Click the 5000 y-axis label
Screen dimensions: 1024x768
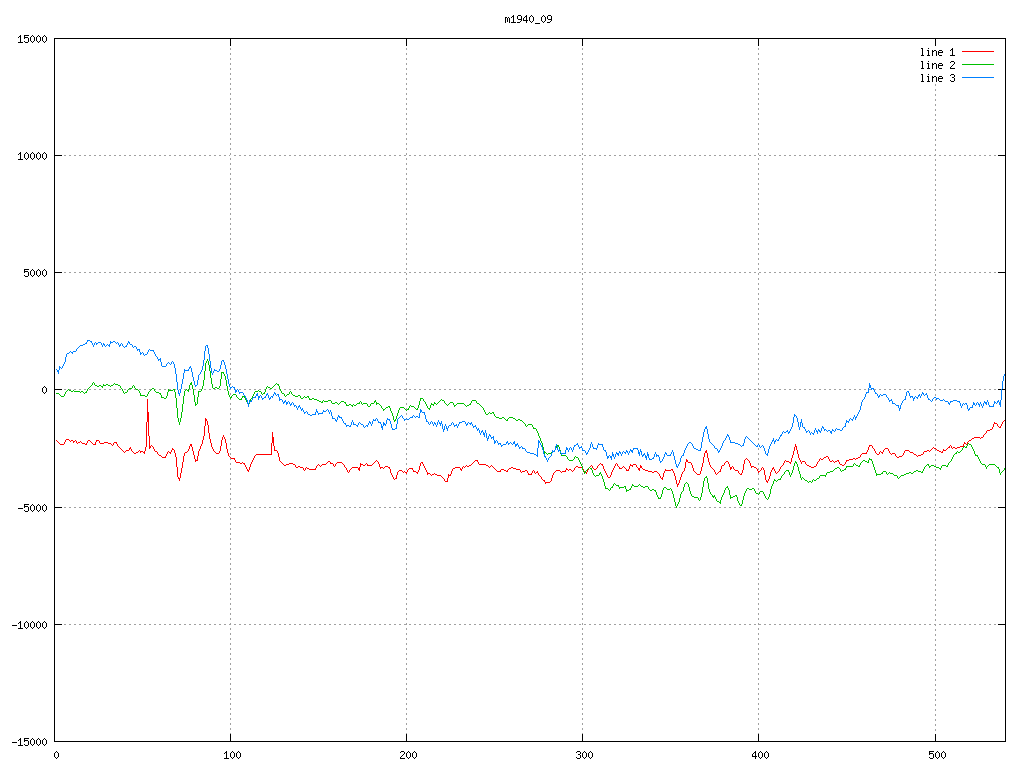click(35, 273)
